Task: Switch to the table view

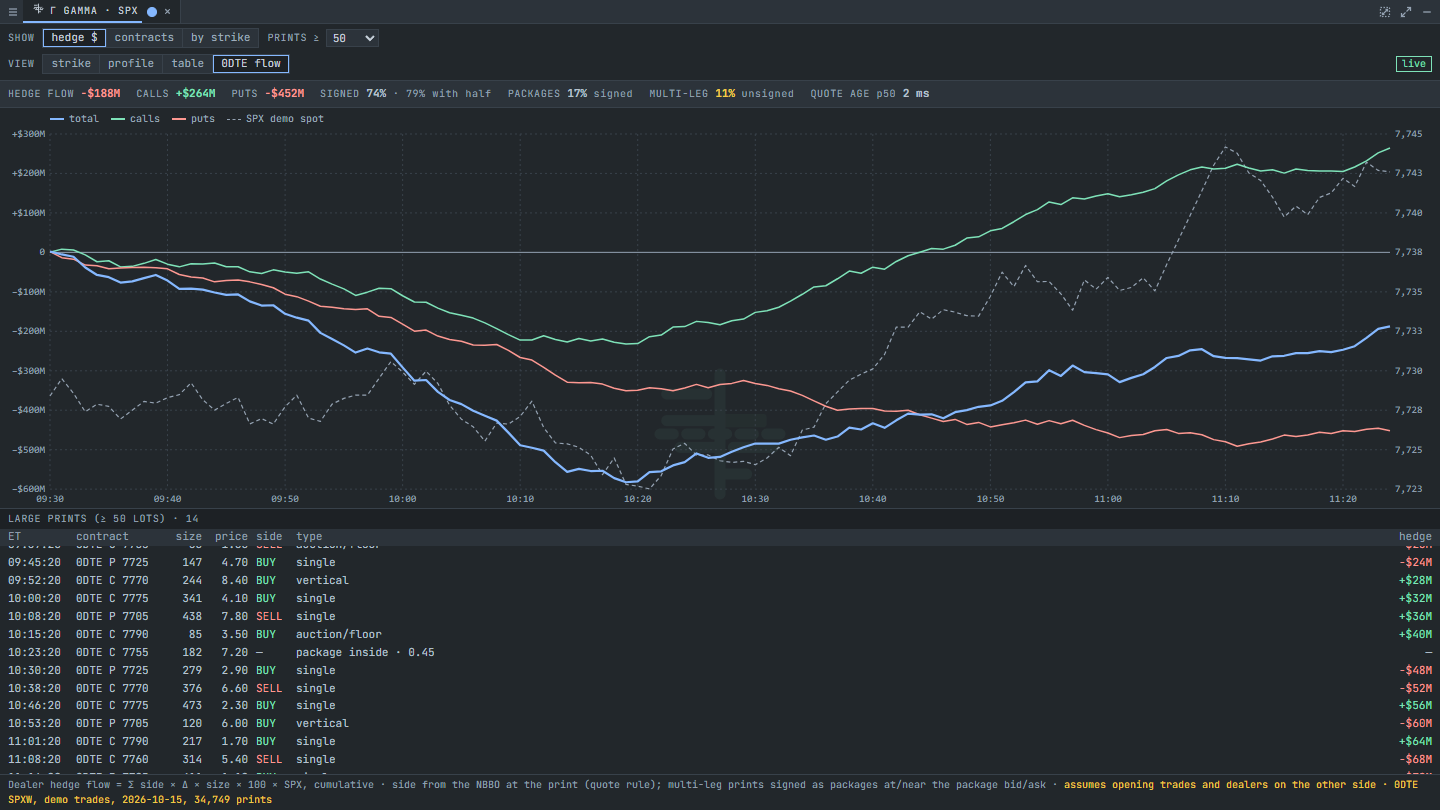Action: click(x=188, y=64)
